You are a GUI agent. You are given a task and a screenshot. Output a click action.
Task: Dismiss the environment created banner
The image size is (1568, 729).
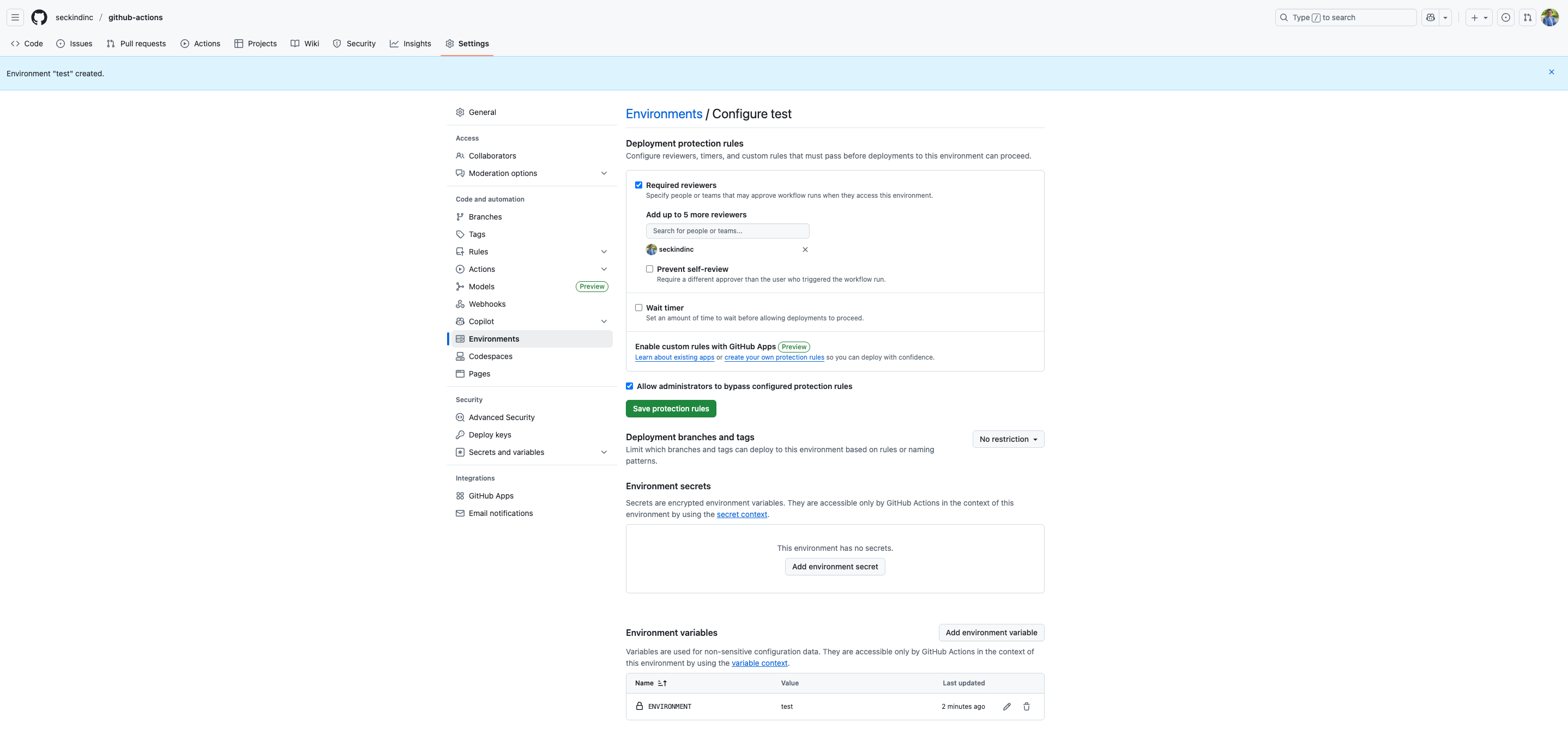pyautogui.click(x=1552, y=72)
